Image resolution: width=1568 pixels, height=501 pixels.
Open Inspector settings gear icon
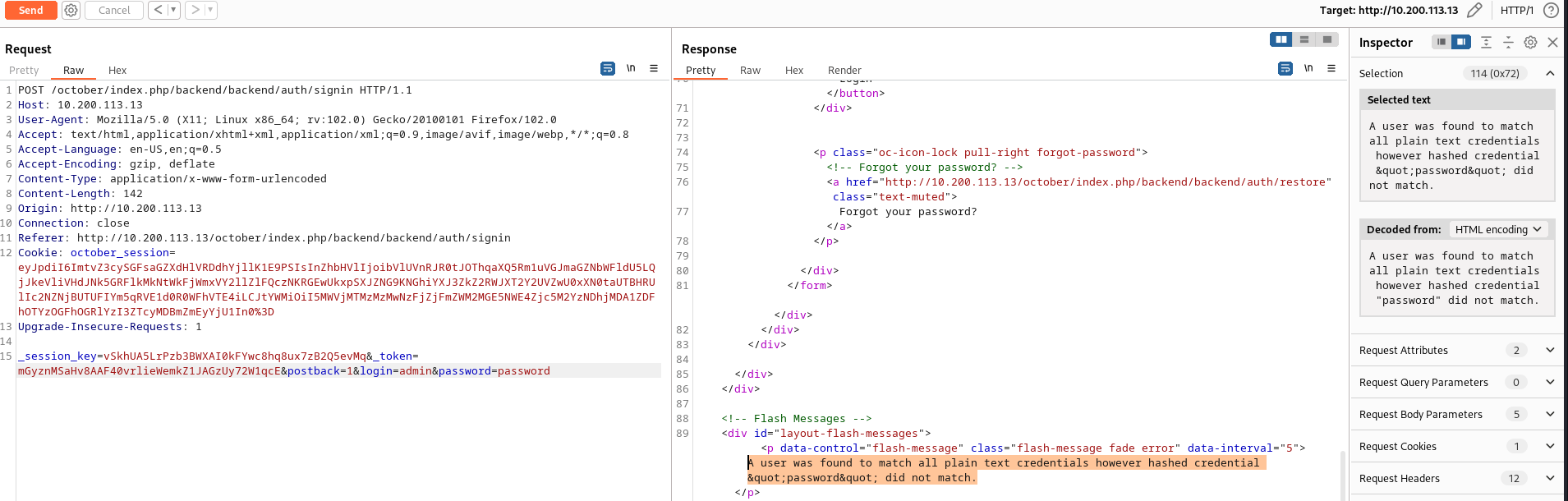click(1530, 43)
